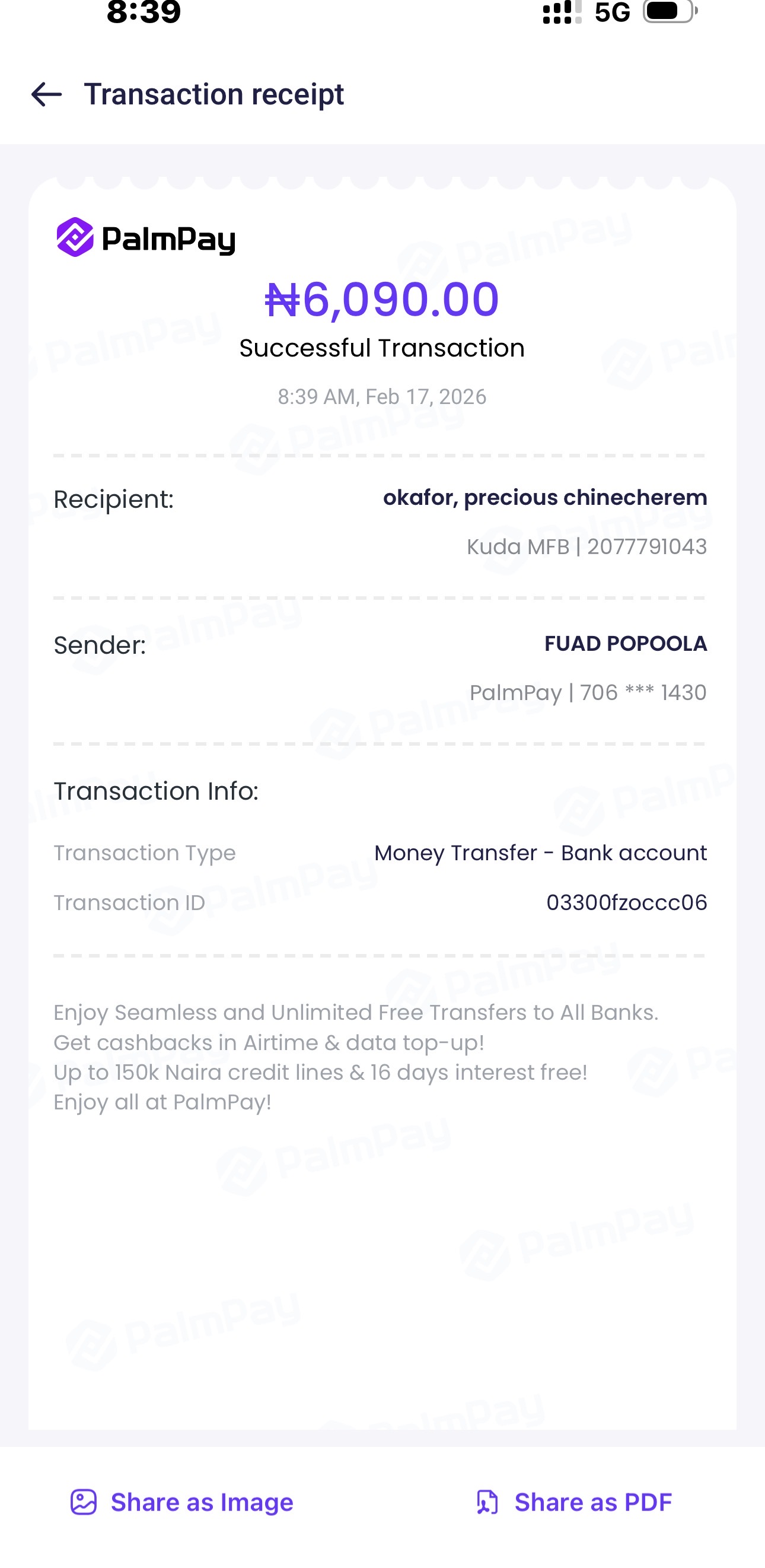Click the PalmPay logo icon
This screenshot has height=1568, width=765.
point(75,237)
